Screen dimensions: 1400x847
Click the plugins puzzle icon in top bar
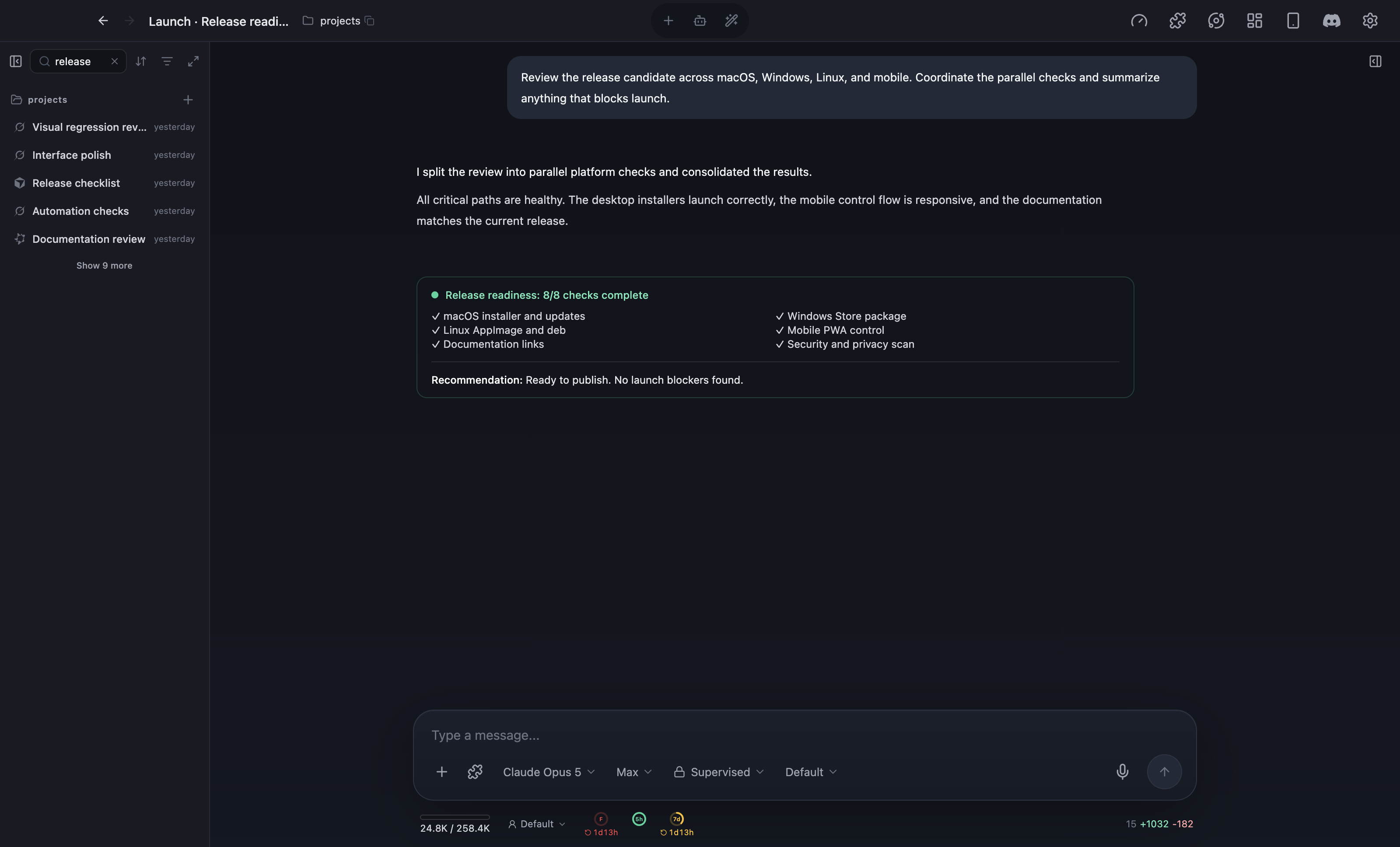click(x=1177, y=21)
